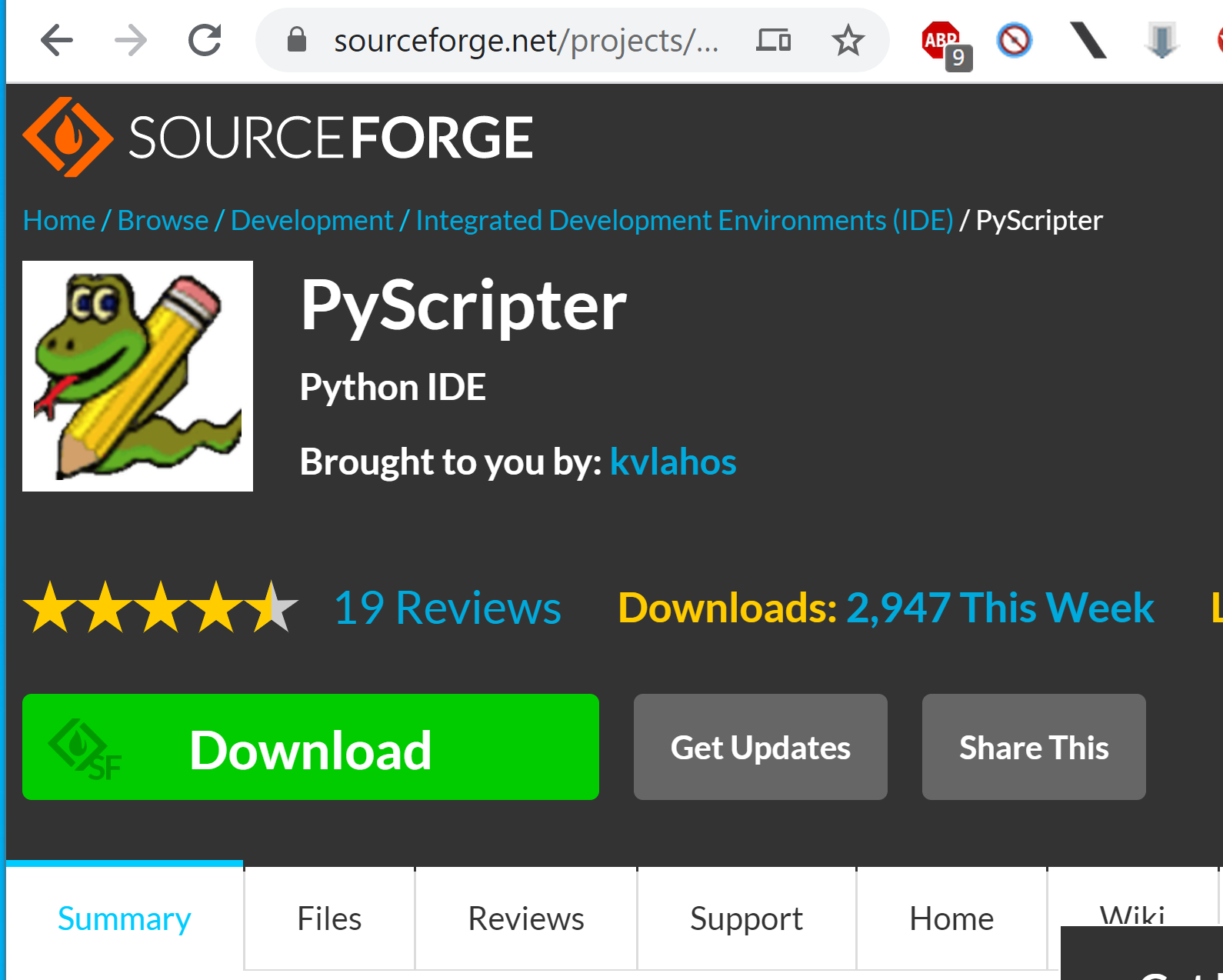Image resolution: width=1223 pixels, height=980 pixels.
Task: Click the padlock site security icon
Action: [297, 40]
